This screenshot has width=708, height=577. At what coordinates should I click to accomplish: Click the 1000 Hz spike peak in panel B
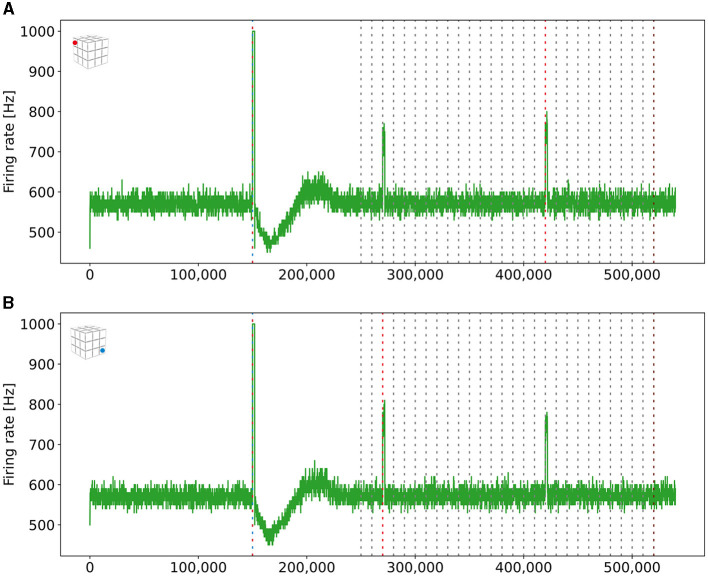click(254, 324)
